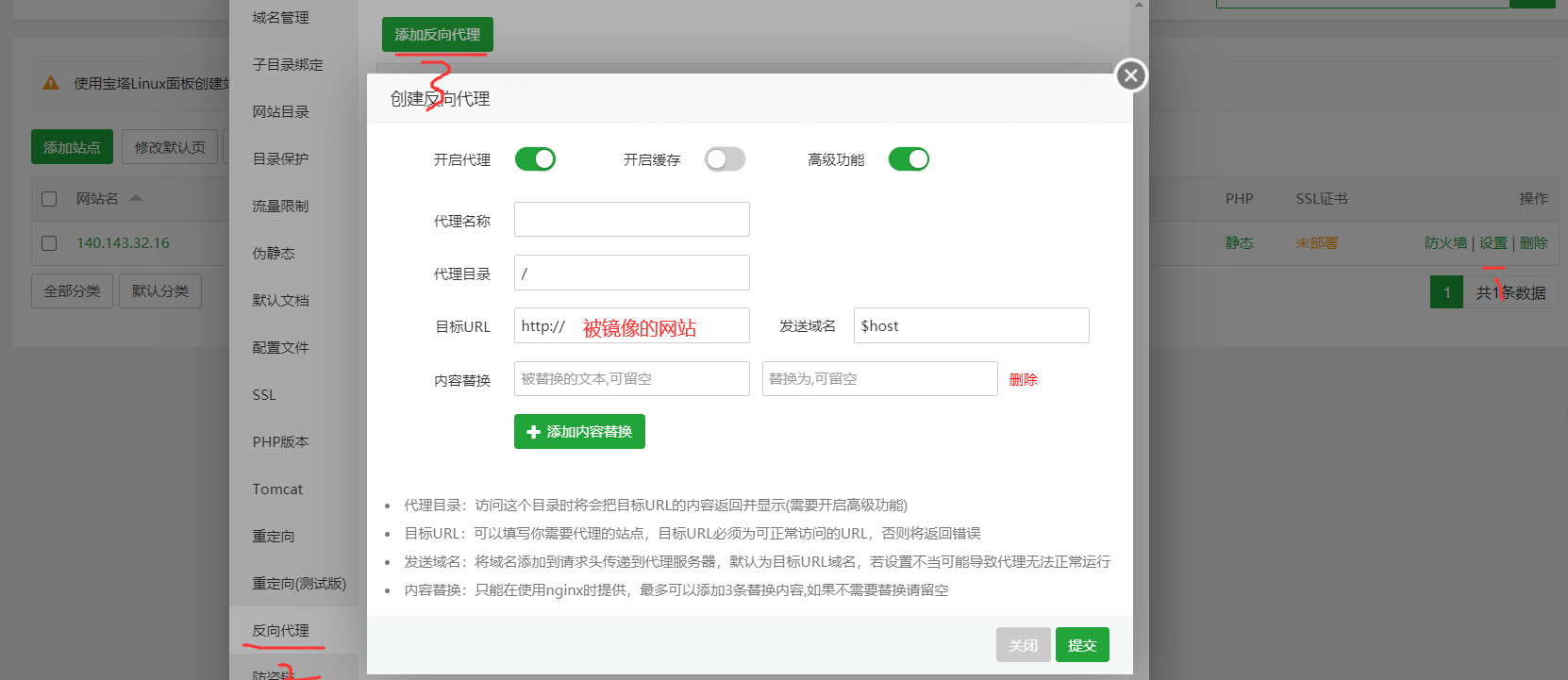Close the reverse proxy dialog with X icon

(x=1131, y=75)
